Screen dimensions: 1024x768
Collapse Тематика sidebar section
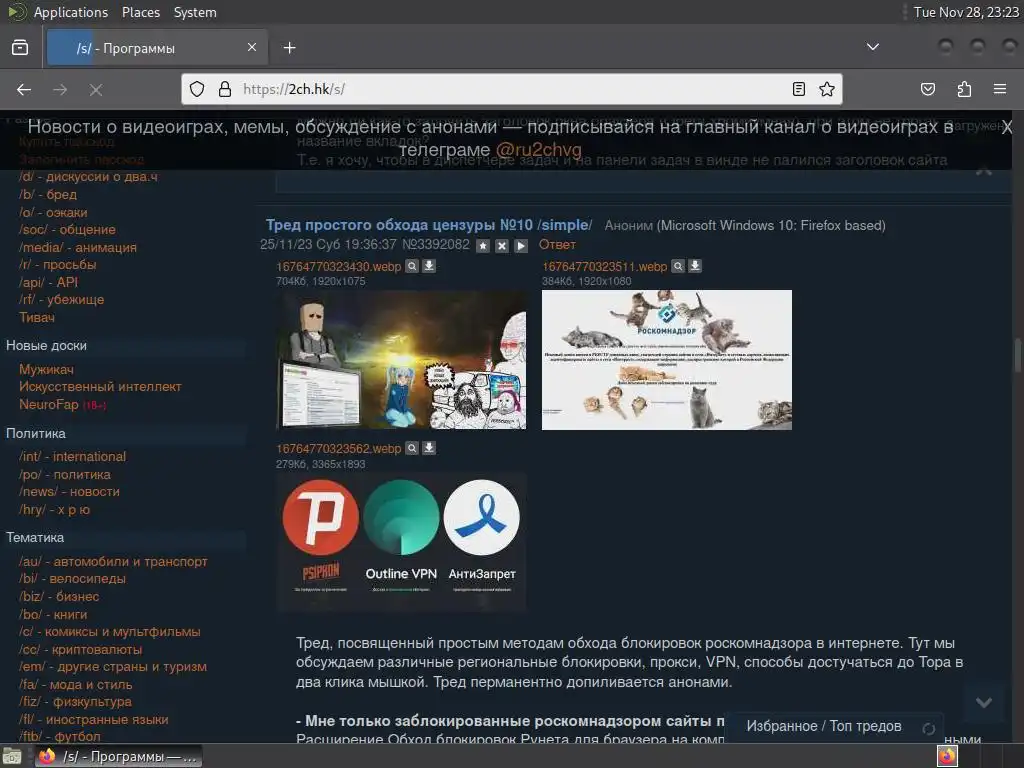[x=35, y=537]
